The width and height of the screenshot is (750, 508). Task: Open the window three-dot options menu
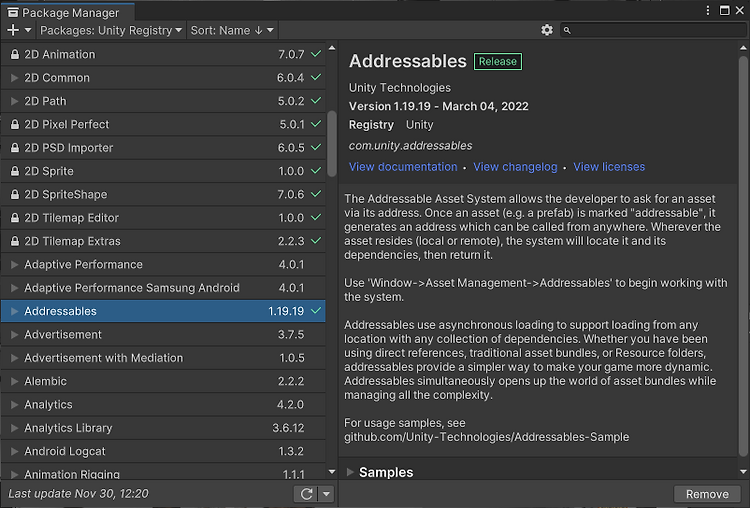pyautogui.click(x=708, y=11)
